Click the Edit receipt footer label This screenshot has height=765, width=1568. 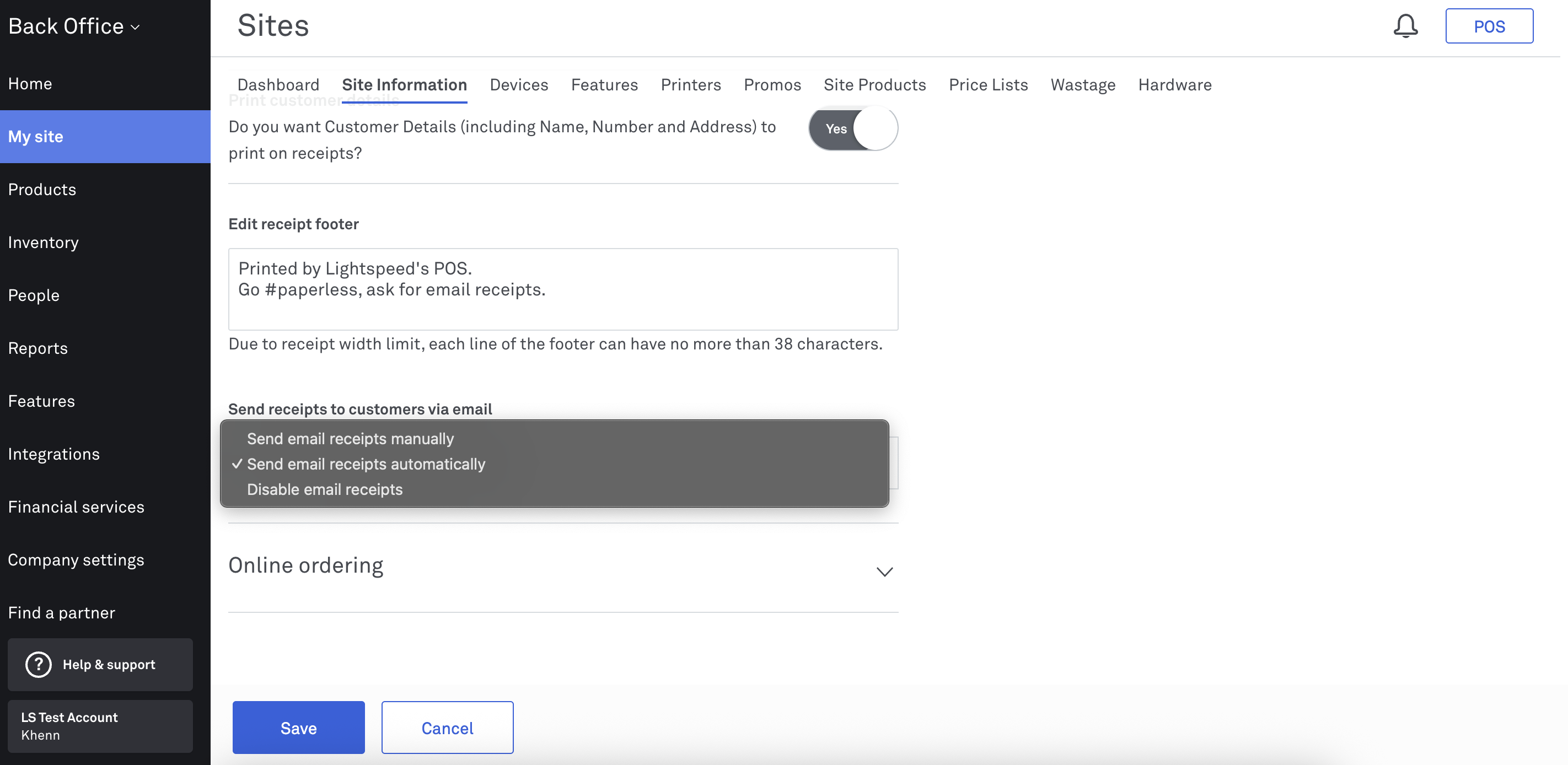pyautogui.click(x=293, y=224)
